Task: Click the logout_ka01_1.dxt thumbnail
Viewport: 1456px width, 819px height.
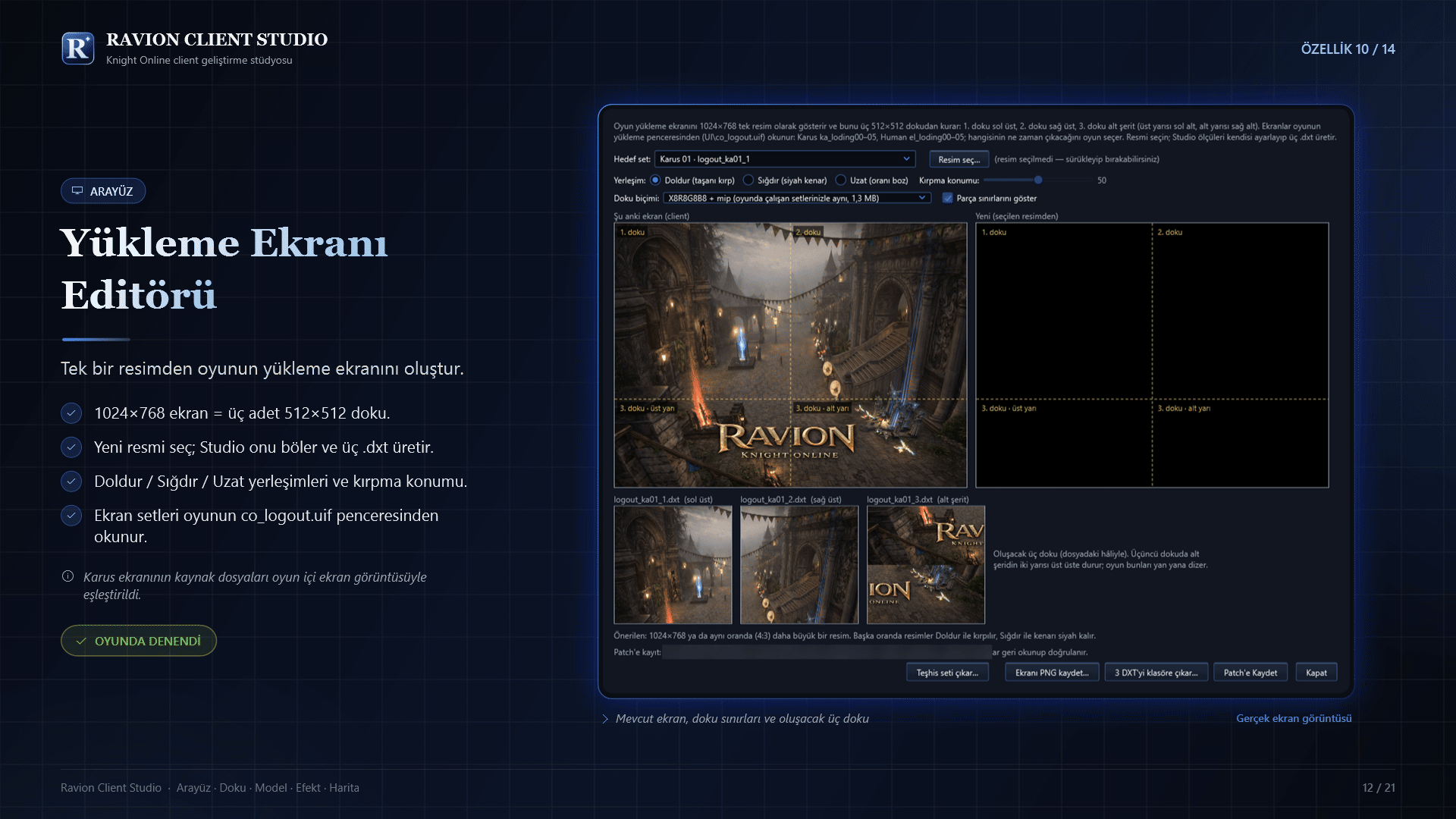Action: pos(673,565)
